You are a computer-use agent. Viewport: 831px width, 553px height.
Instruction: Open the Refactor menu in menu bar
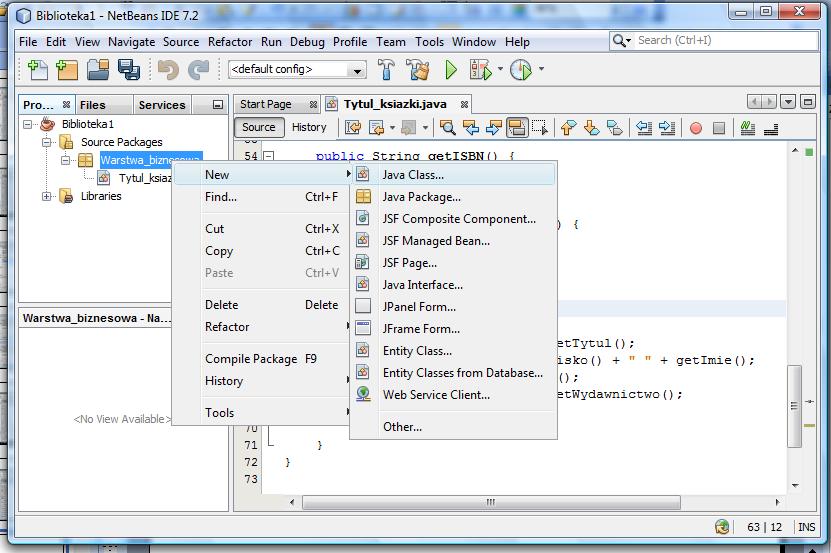230,42
